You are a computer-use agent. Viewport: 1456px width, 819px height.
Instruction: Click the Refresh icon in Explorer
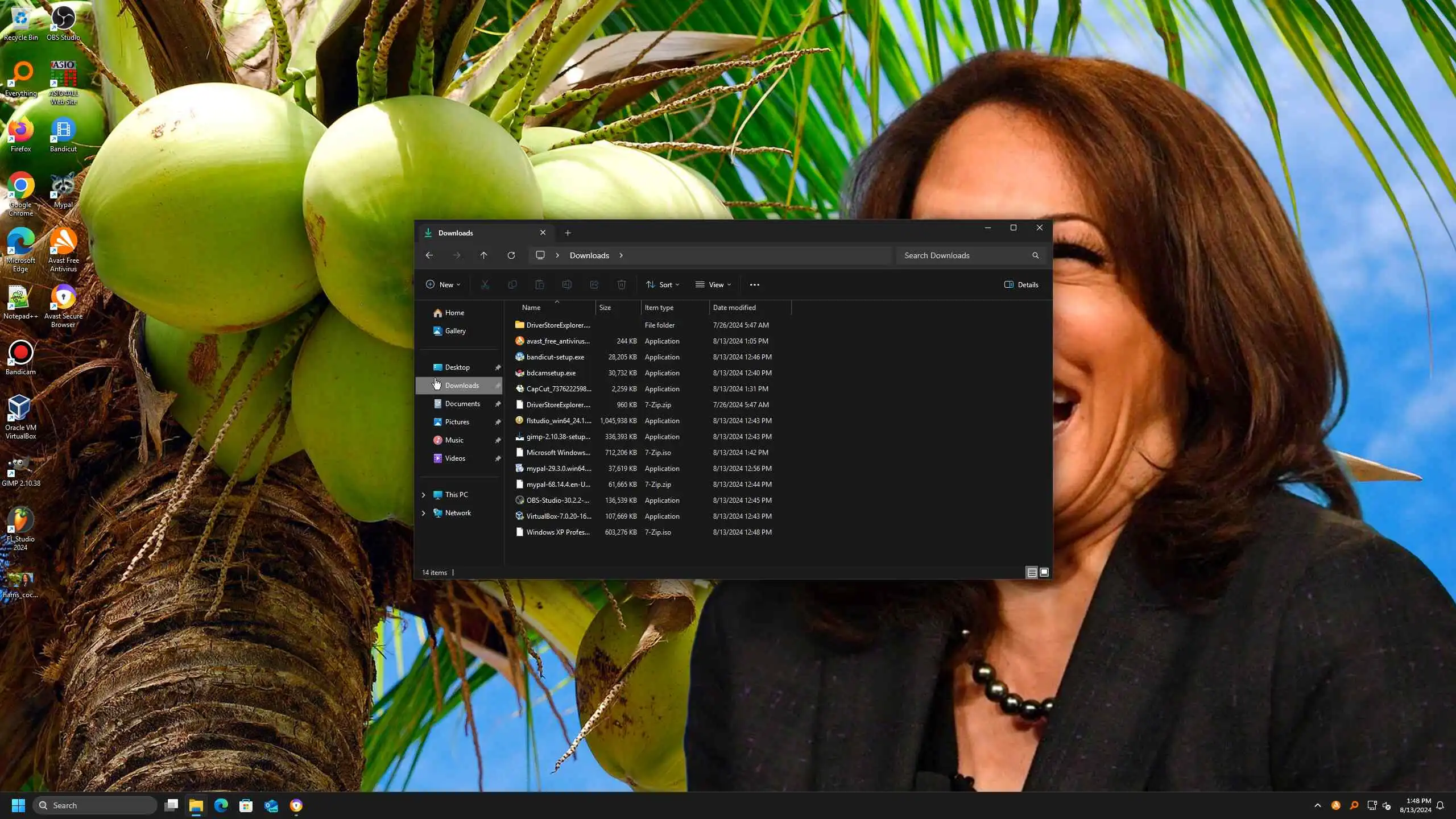point(511,255)
